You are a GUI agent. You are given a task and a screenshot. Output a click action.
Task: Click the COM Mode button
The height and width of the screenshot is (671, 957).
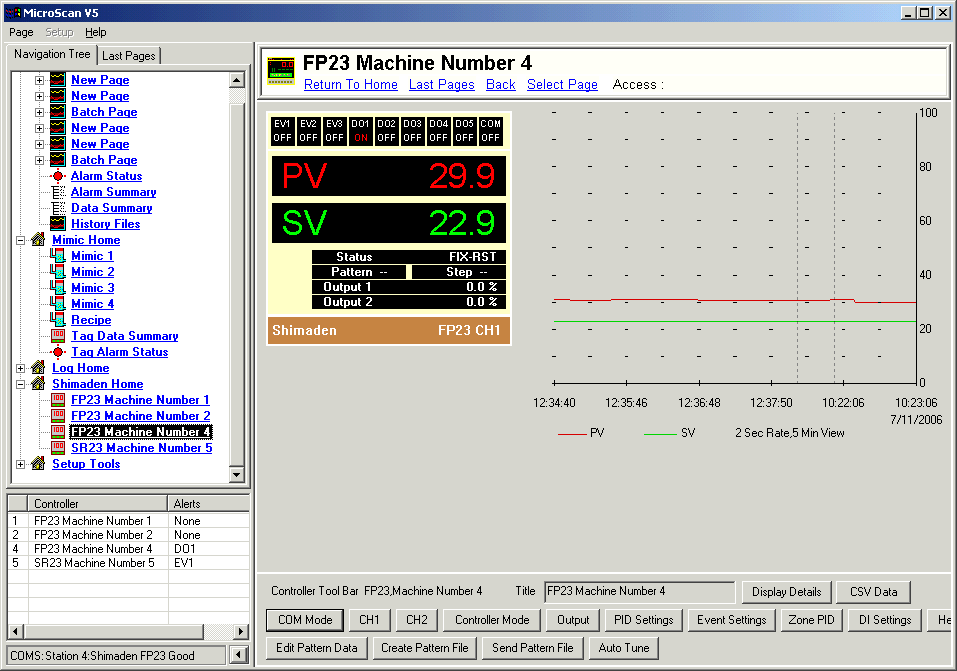pyautogui.click(x=305, y=620)
